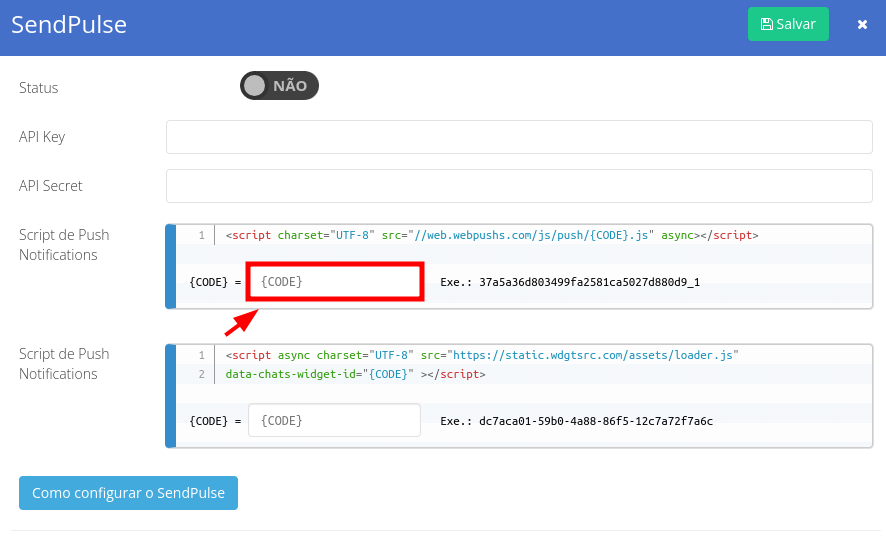Click the static.wdgtsrc.com loader.js script line

pos(482,355)
